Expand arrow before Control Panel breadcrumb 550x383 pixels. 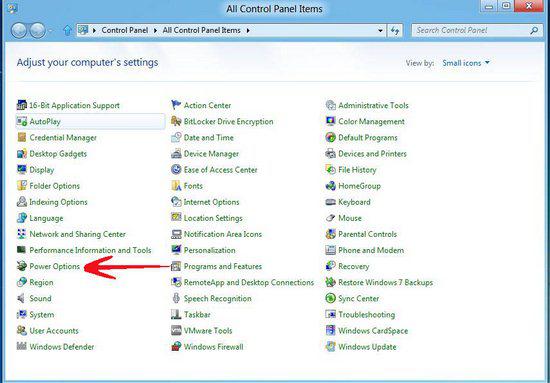94,31
